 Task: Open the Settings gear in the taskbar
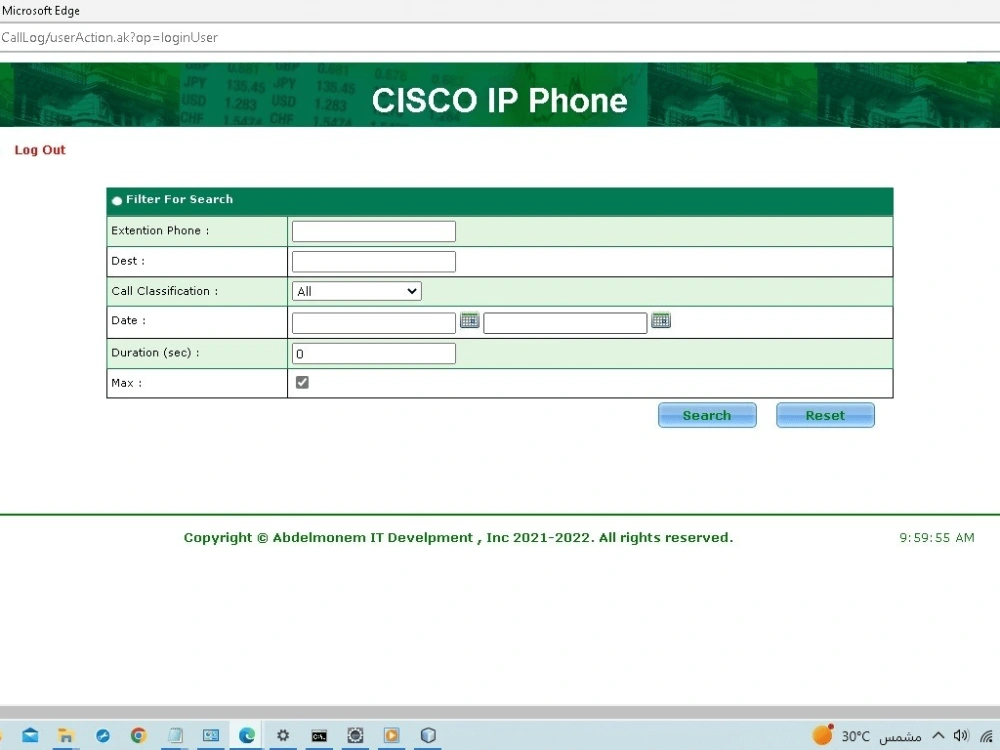click(x=283, y=735)
